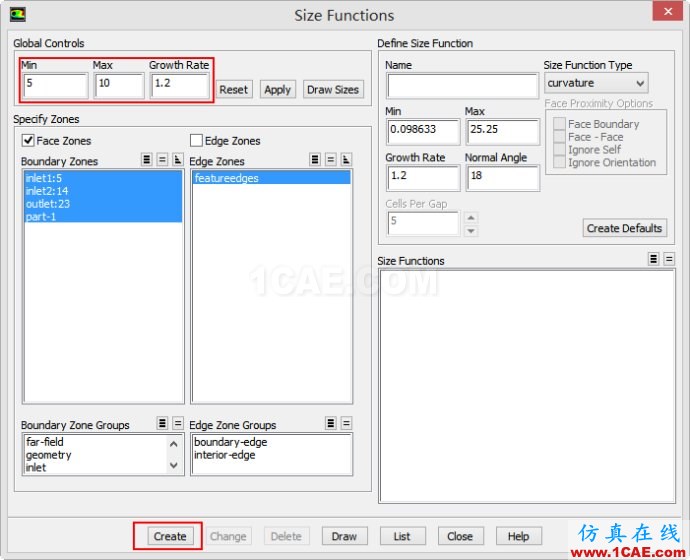Click the application icon in title bar
Viewport: 690px width, 560px height.
pos(18,15)
